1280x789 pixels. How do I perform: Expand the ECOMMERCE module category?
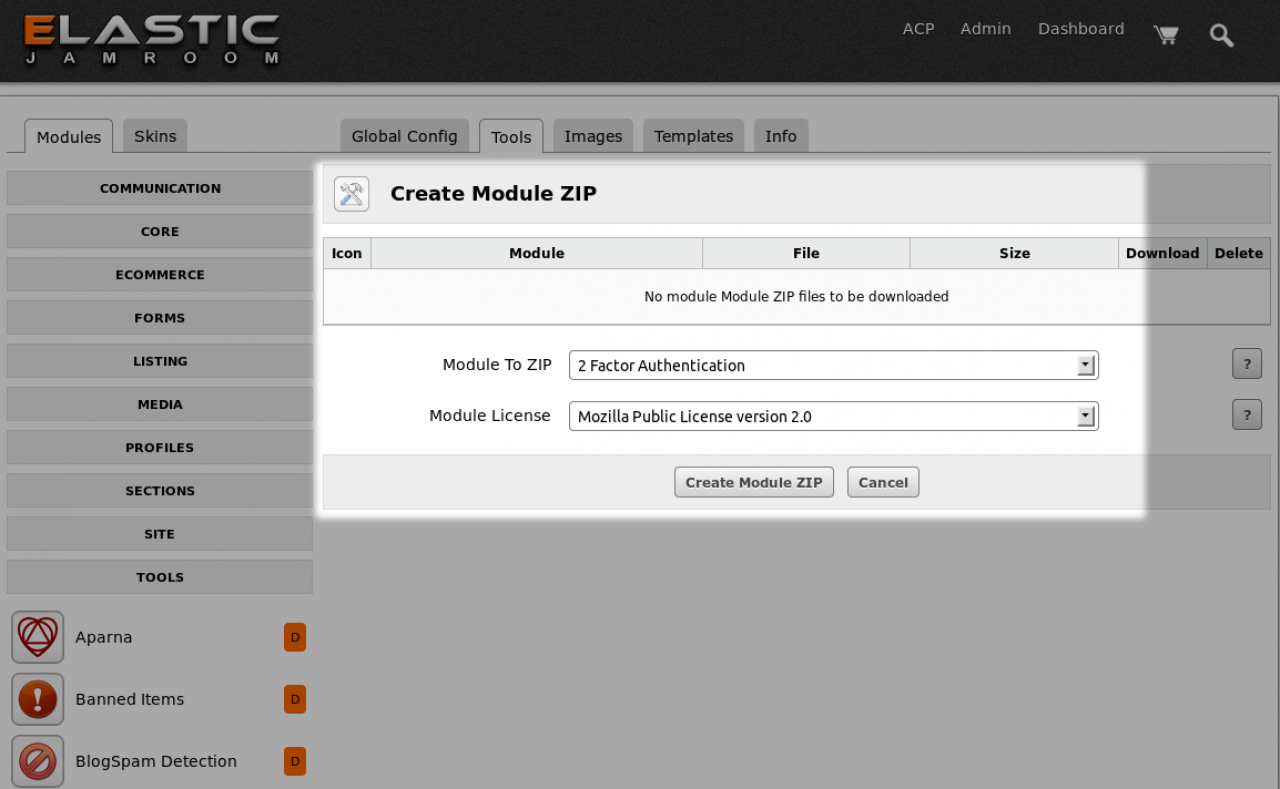[160, 275]
